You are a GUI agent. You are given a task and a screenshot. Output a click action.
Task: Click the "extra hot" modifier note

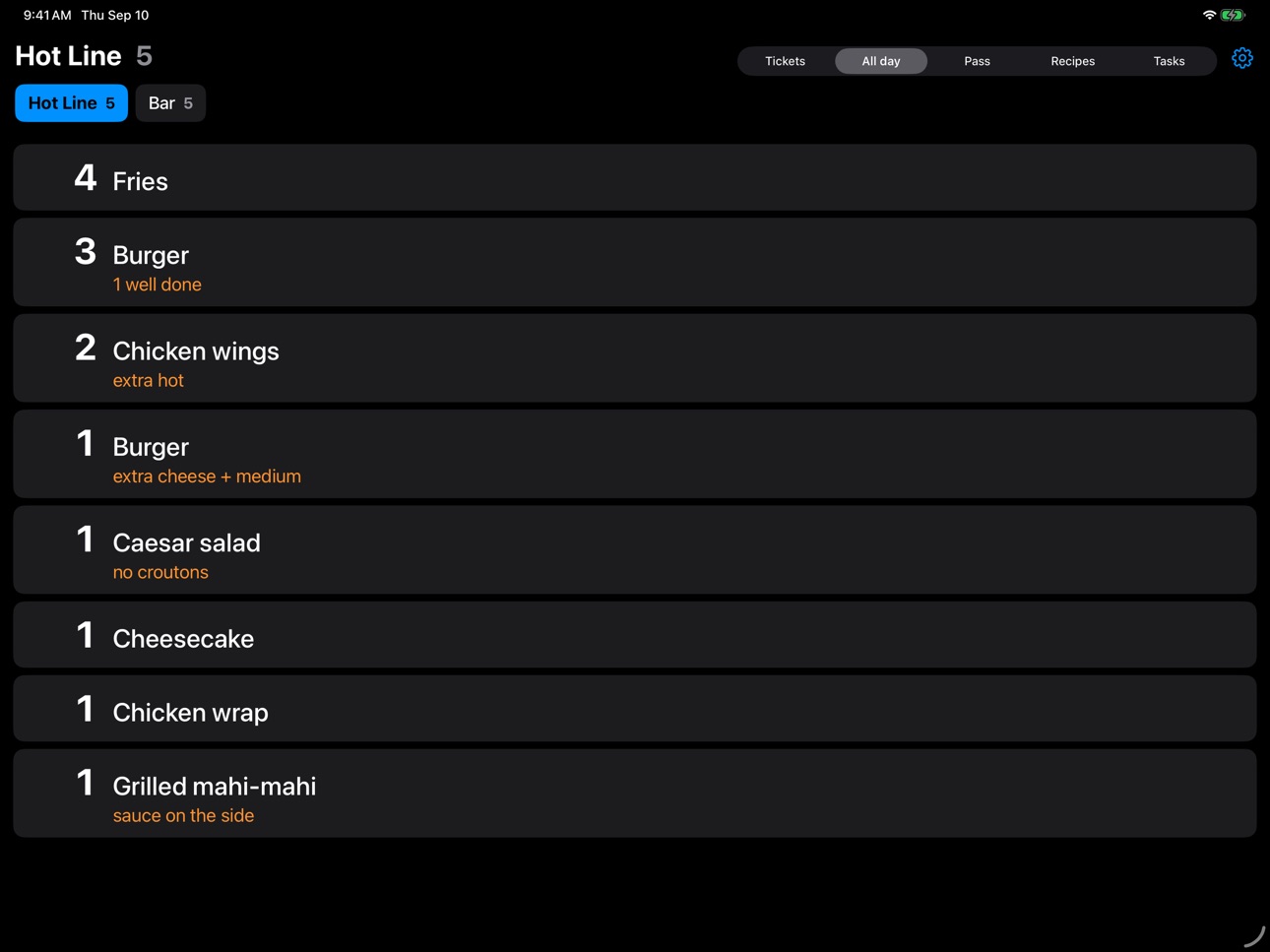pos(149,381)
